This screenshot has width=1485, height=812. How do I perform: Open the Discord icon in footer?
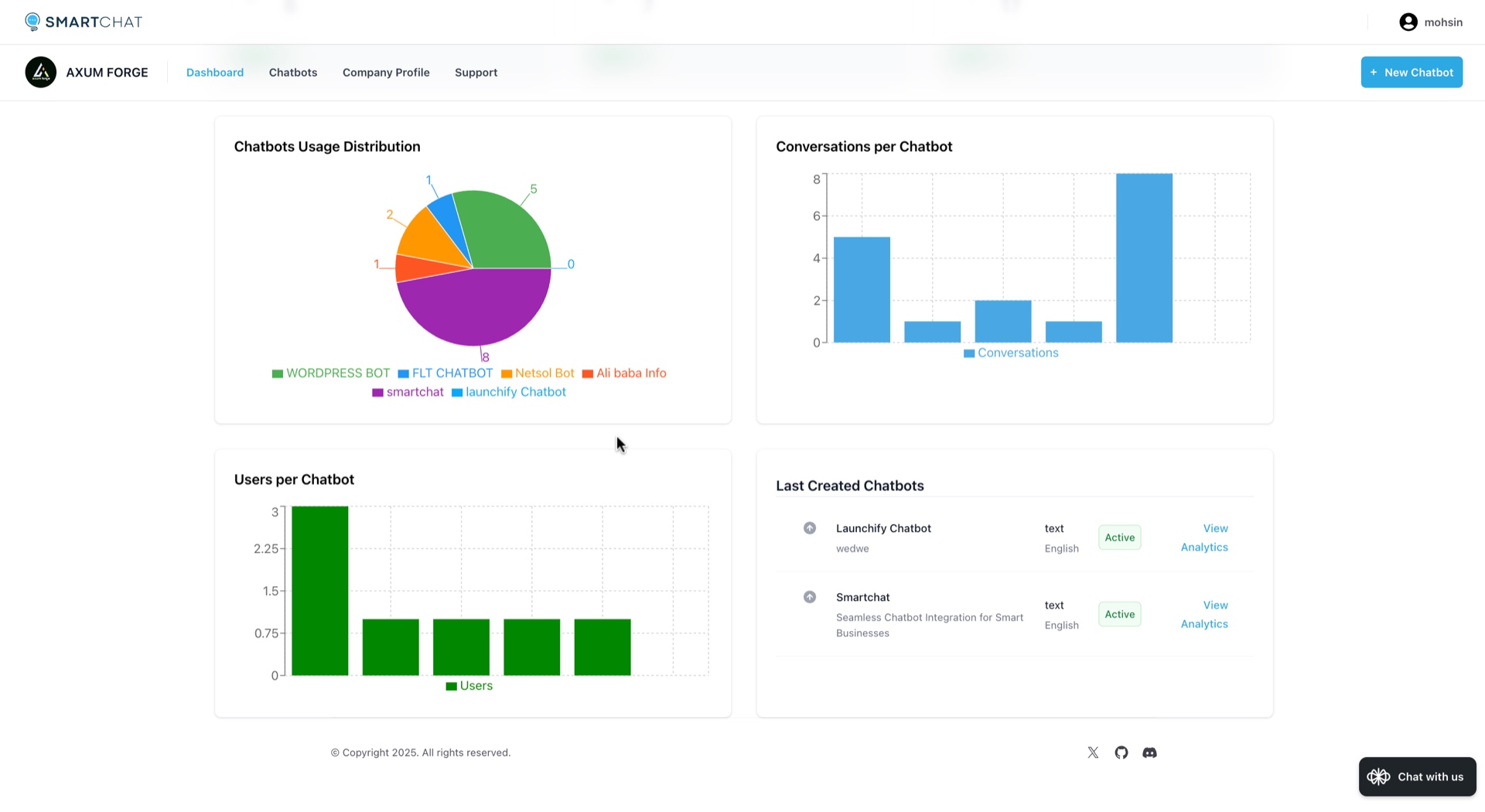point(1149,752)
